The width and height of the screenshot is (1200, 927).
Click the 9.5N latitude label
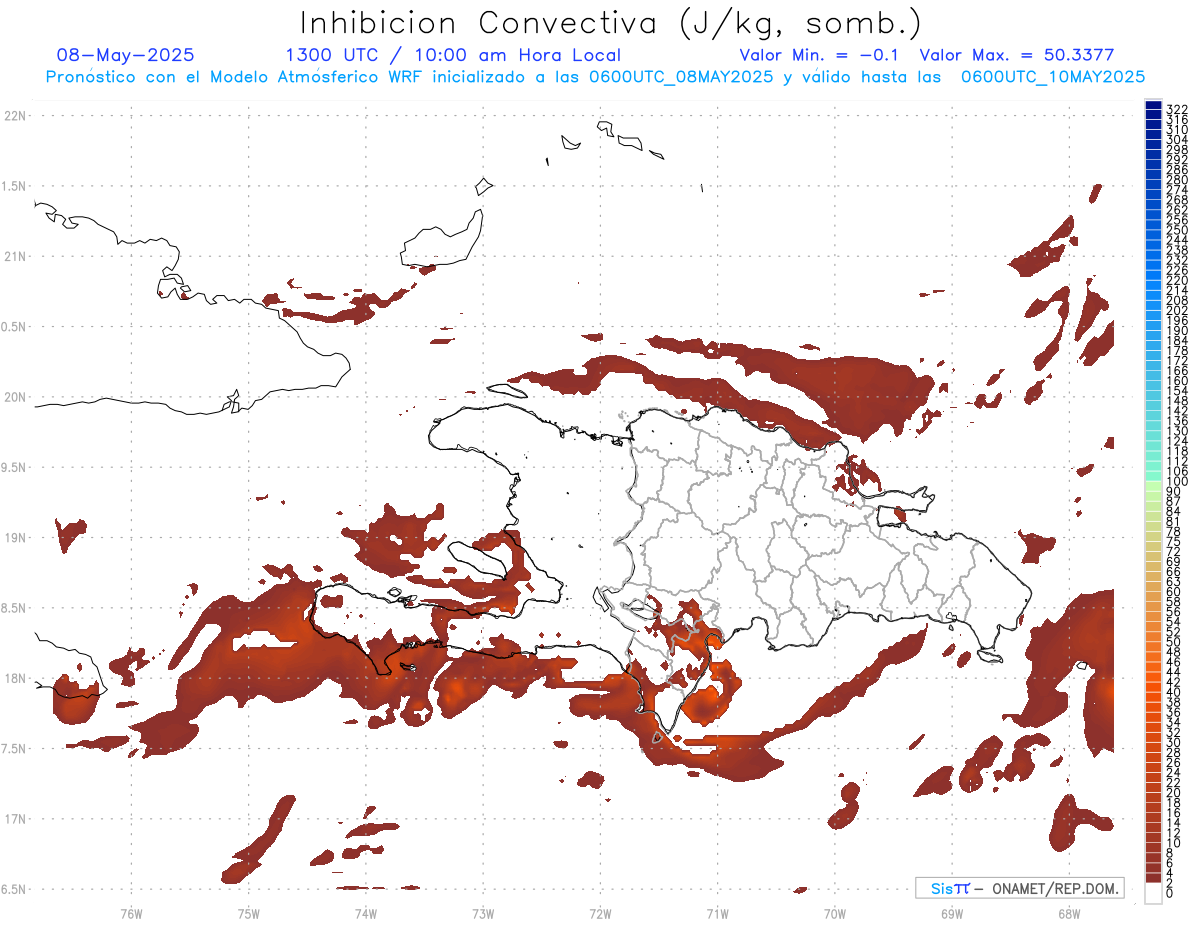(x=14, y=467)
